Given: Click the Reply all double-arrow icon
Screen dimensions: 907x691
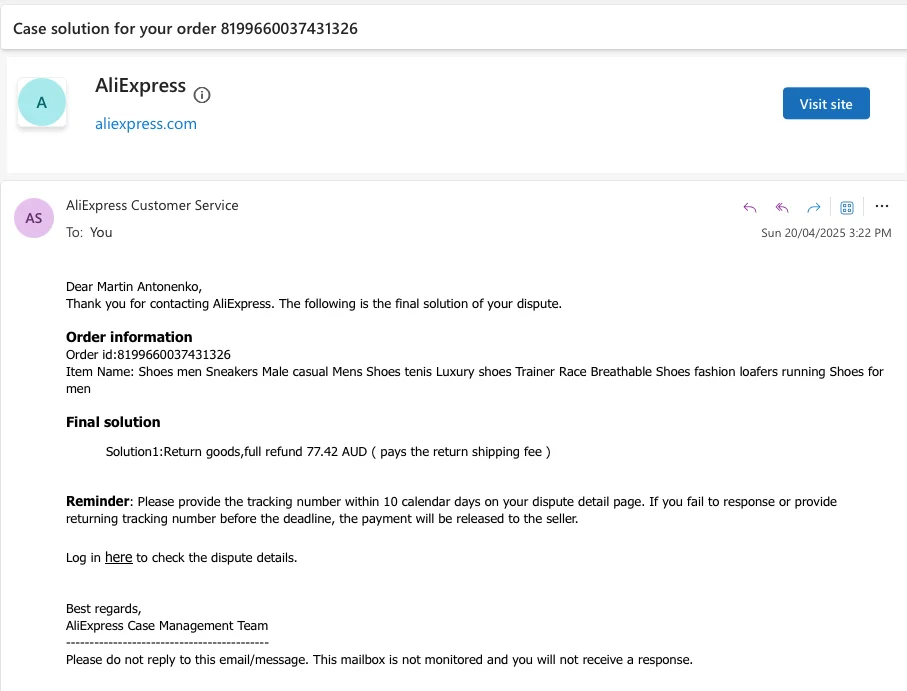Looking at the screenshot, I should [x=782, y=207].
